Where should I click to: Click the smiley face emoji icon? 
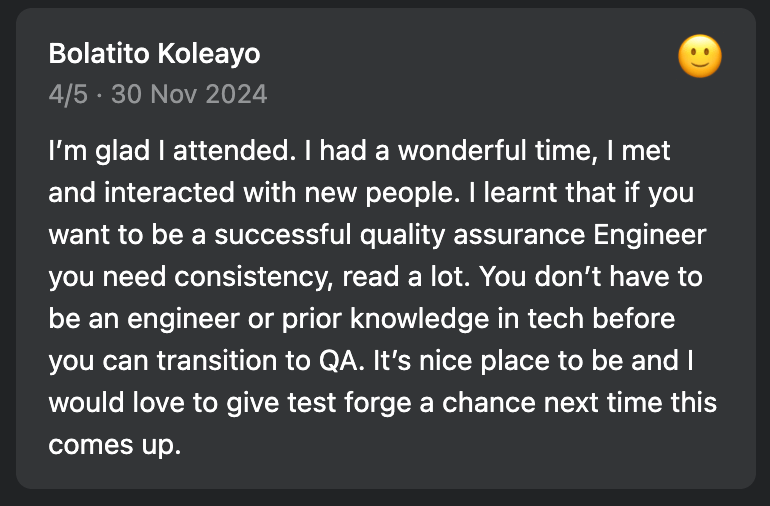[x=700, y=56]
